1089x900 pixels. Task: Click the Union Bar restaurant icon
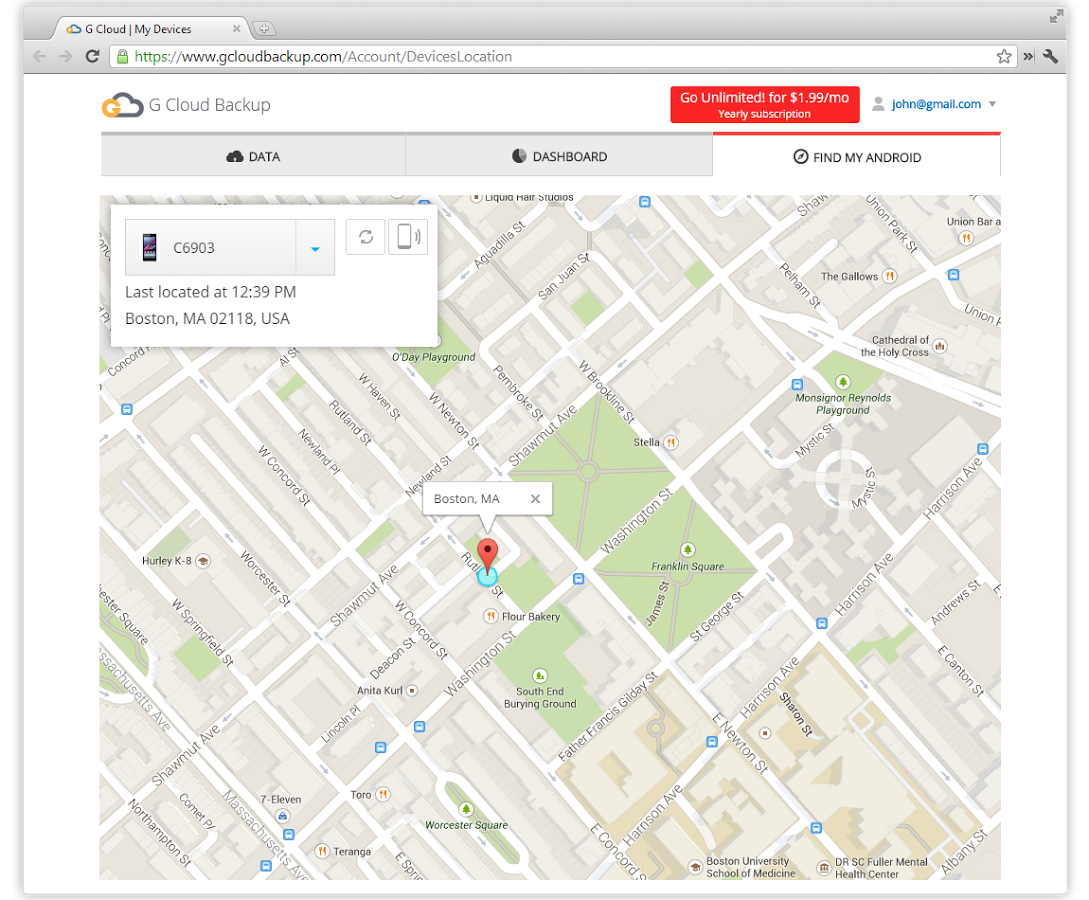pyautogui.click(x=965, y=238)
